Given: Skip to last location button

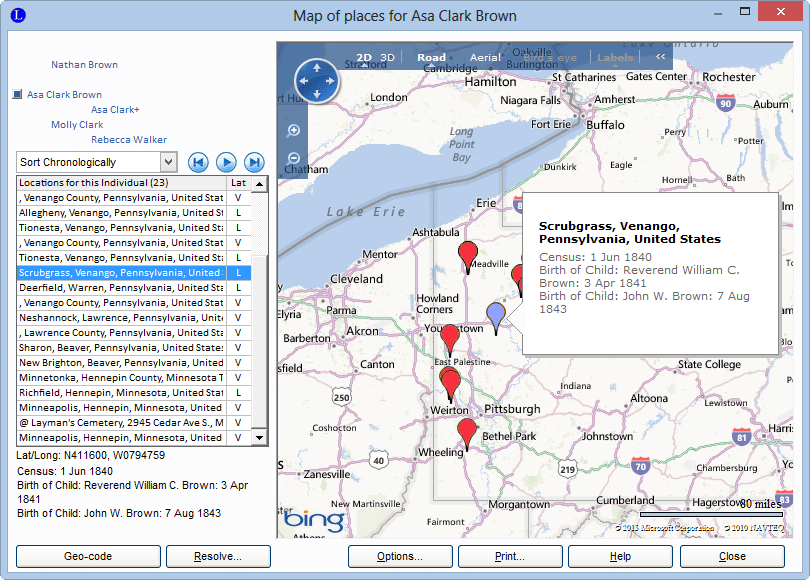Looking at the screenshot, I should click(254, 162).
